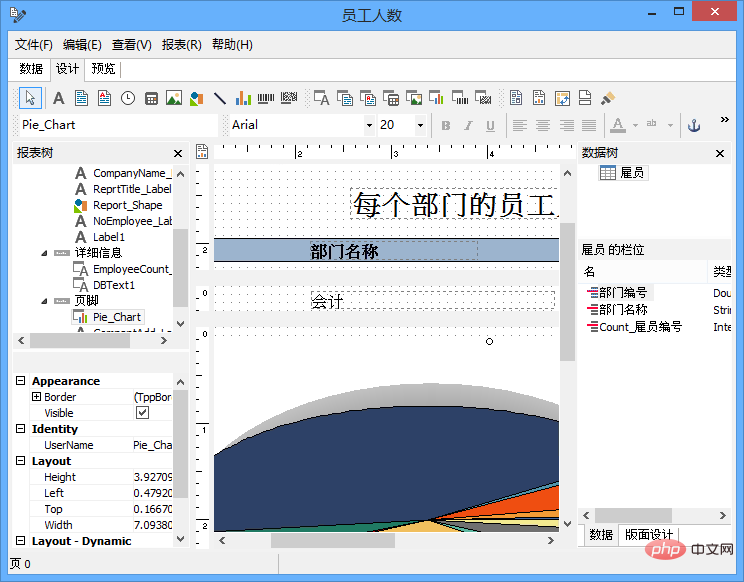744x582 pixels.
Task: Toggle italic formatting
Action: [x=468, y=125]
